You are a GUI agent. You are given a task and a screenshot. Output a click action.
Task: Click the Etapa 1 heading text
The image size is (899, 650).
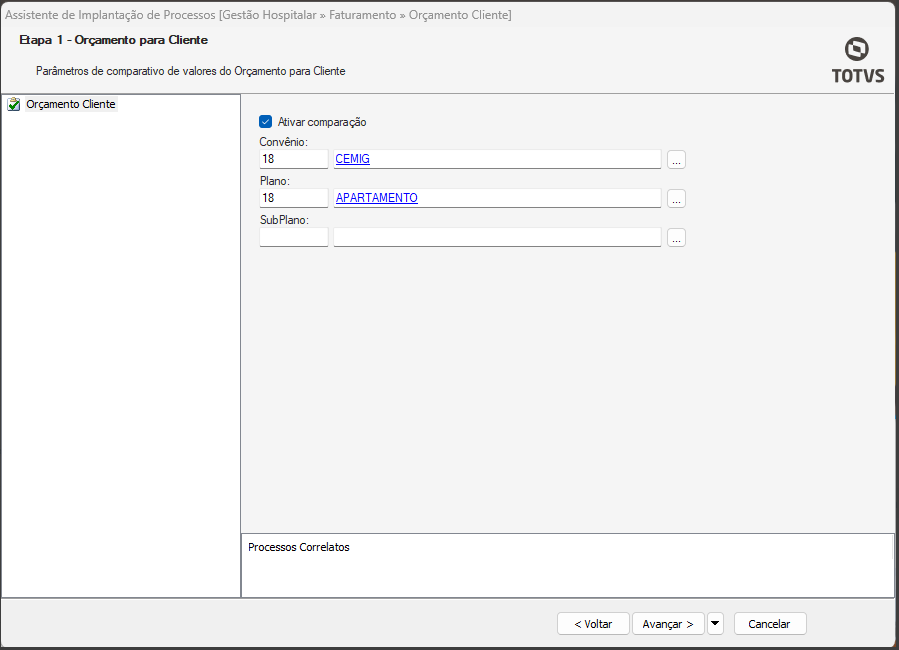click(x=114, y=40)
